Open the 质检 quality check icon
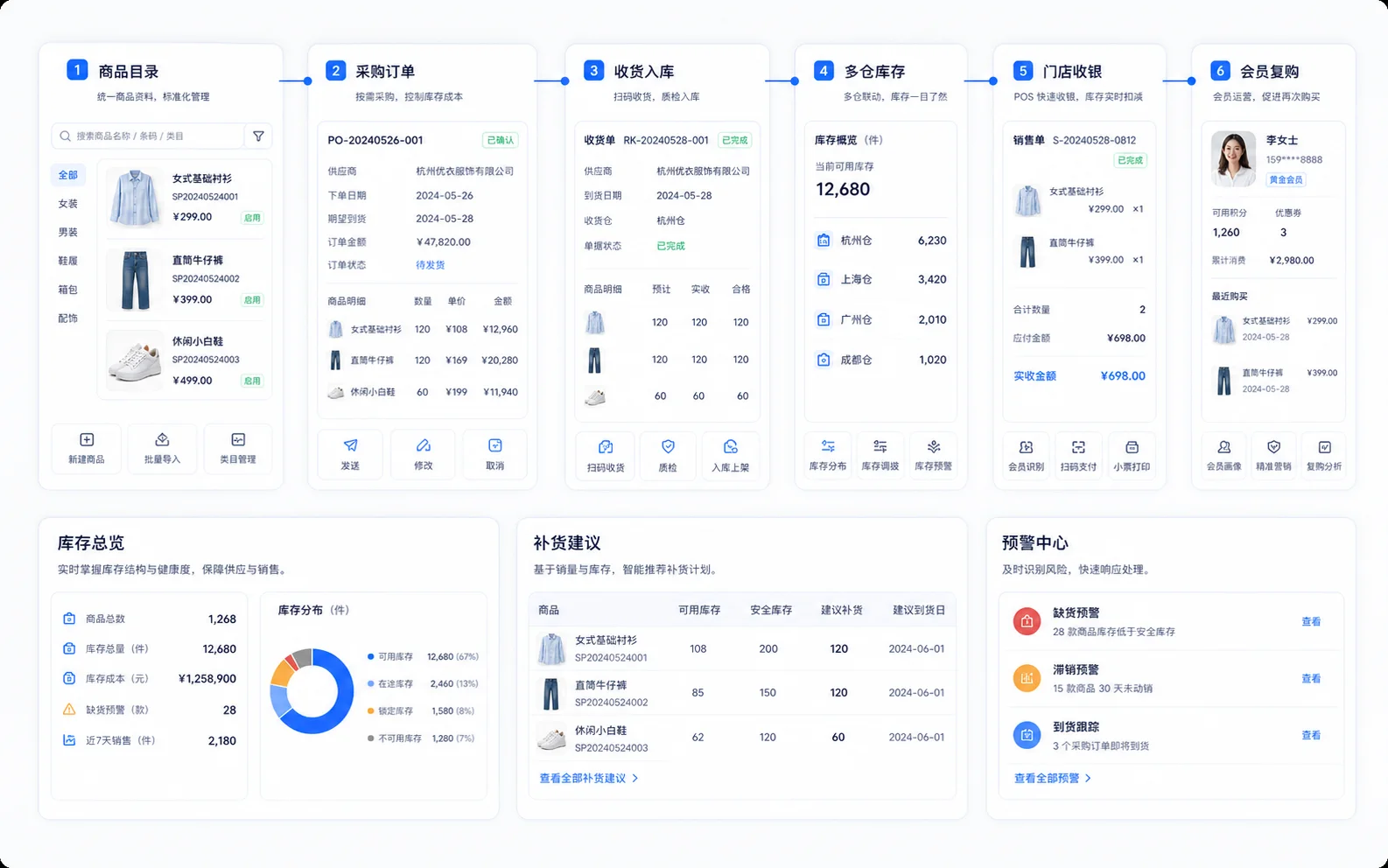 [668, 447]
